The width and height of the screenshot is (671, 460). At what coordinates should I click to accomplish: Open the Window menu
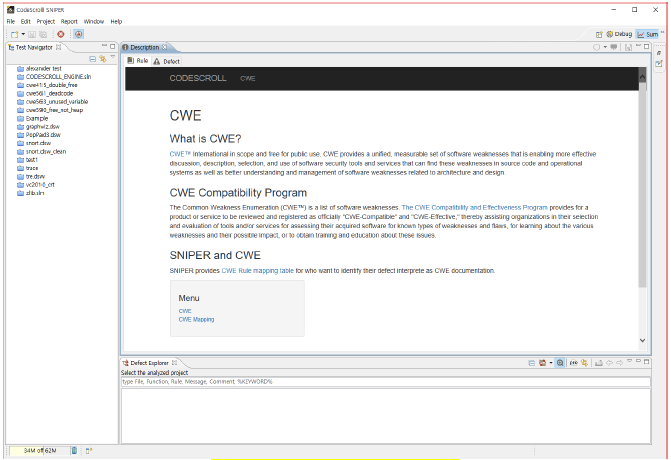[x=94, y=21]
